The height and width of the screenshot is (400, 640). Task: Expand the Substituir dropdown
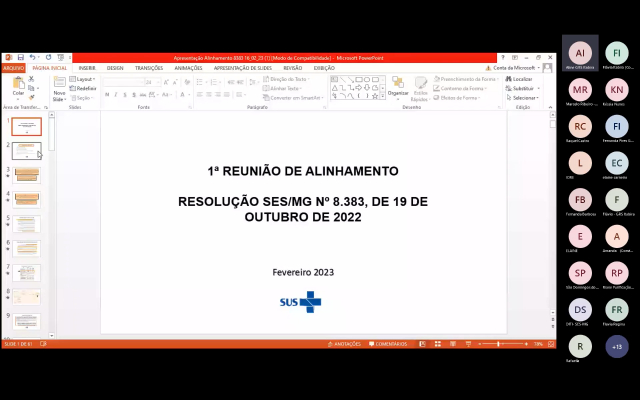pos(523,88)
